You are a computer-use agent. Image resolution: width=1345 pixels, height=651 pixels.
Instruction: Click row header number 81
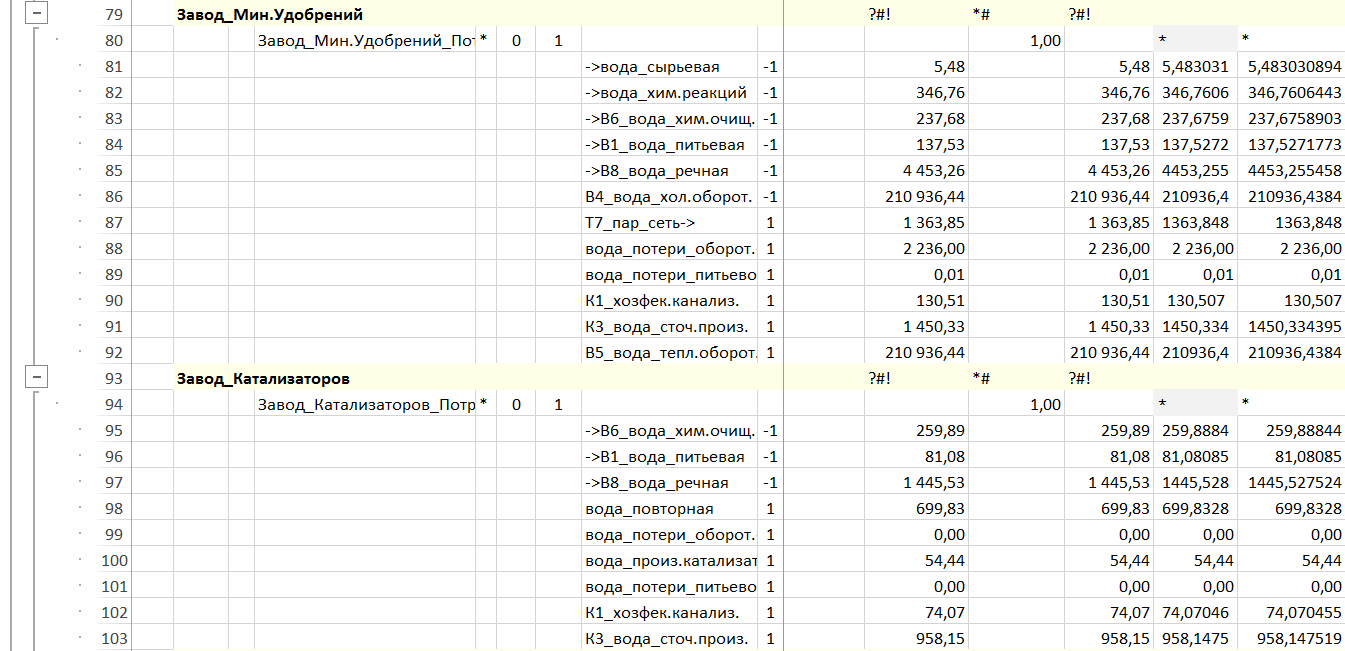(x=114, y=67)
